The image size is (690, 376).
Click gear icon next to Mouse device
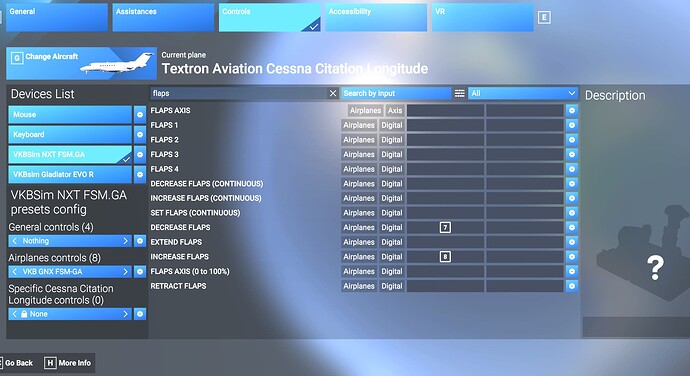(140, 114)
